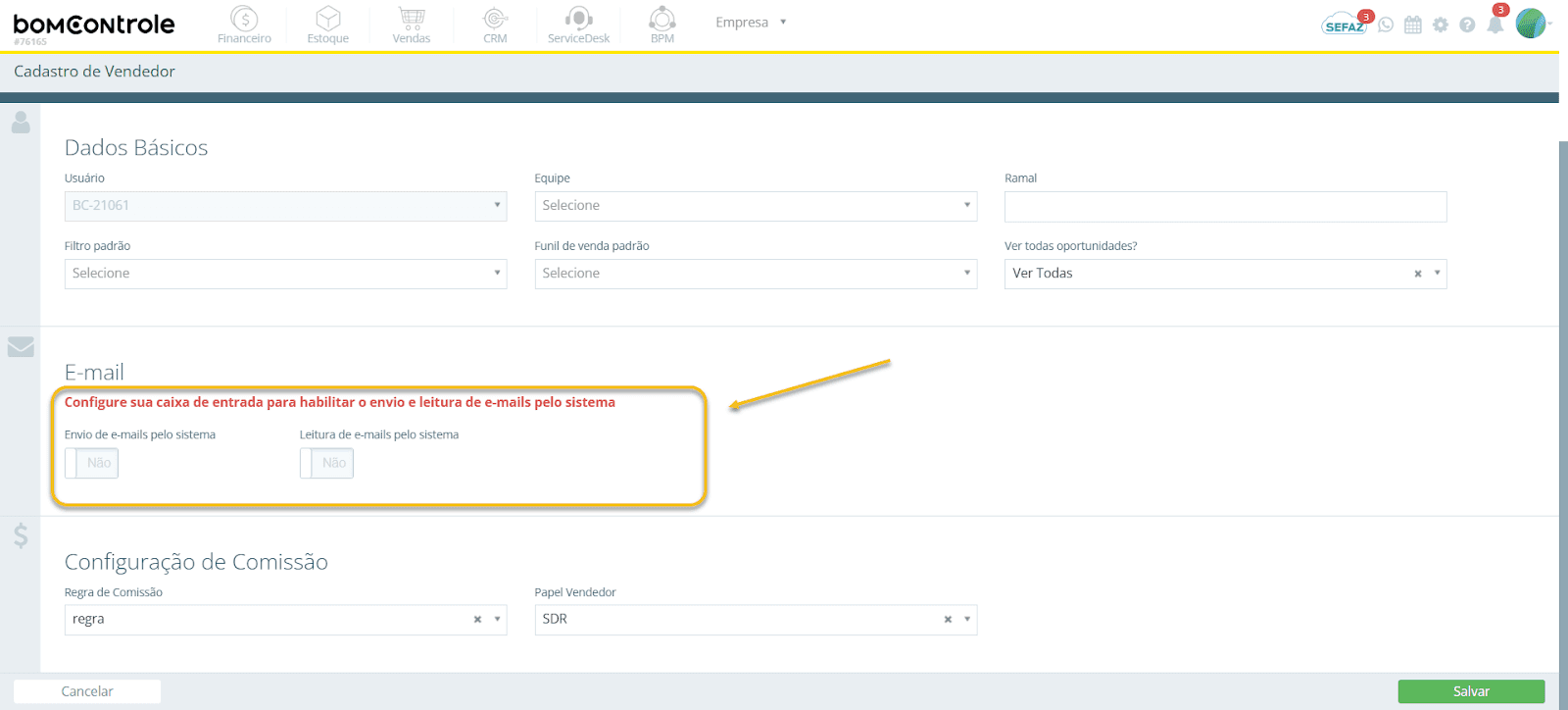The image size is (1568, 710).
Task: Toggle Envio de e-mails pelo sistema
Action: [x=91, y=463]
